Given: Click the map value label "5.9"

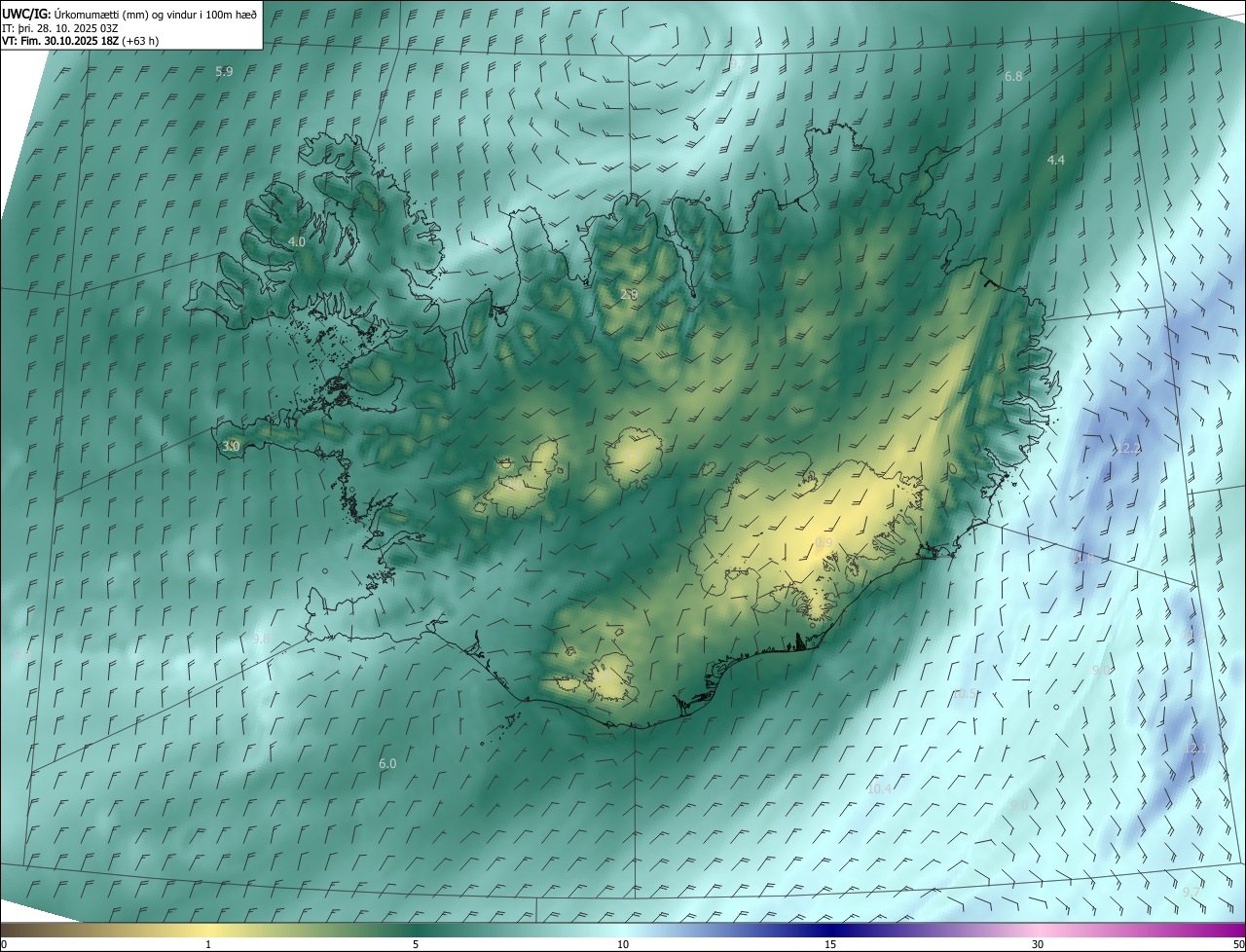Looking at the screenshot, I should [x=224, y=72].
